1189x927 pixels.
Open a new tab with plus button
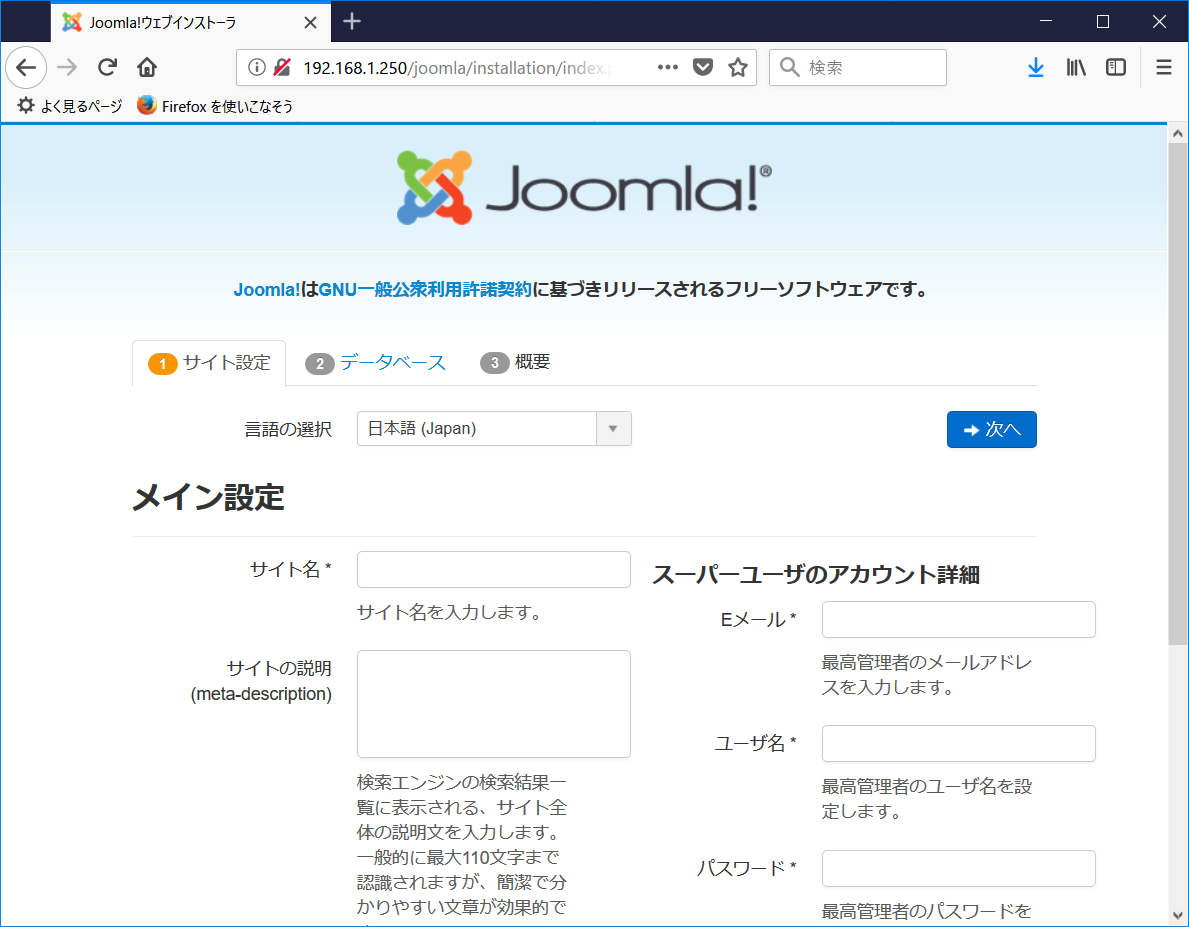click(352, 21)
